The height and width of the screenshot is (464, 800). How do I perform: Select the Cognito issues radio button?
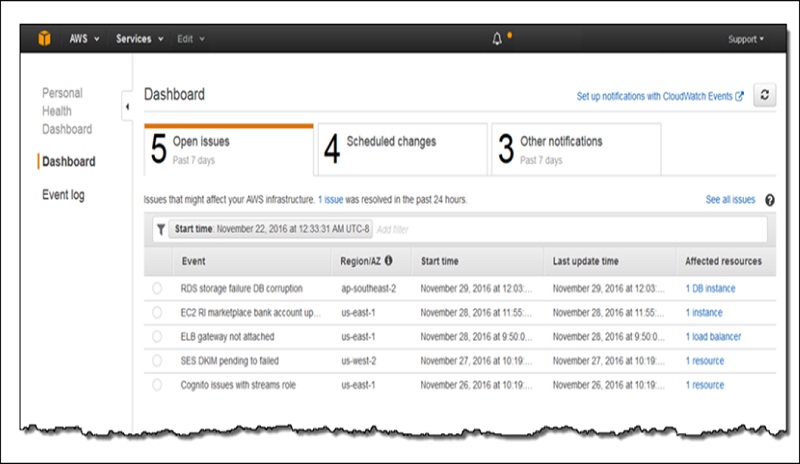(x=157, y=385)
